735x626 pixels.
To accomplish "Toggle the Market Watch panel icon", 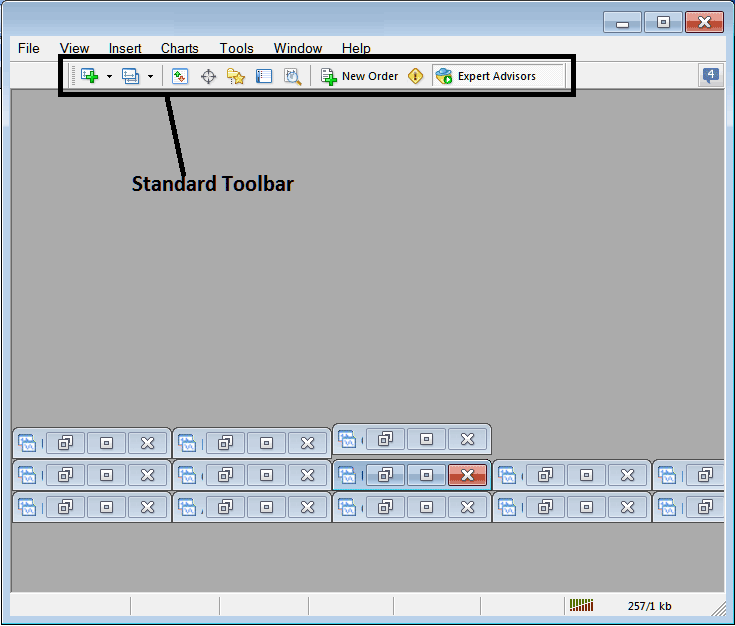I will [x=180, y=76].
